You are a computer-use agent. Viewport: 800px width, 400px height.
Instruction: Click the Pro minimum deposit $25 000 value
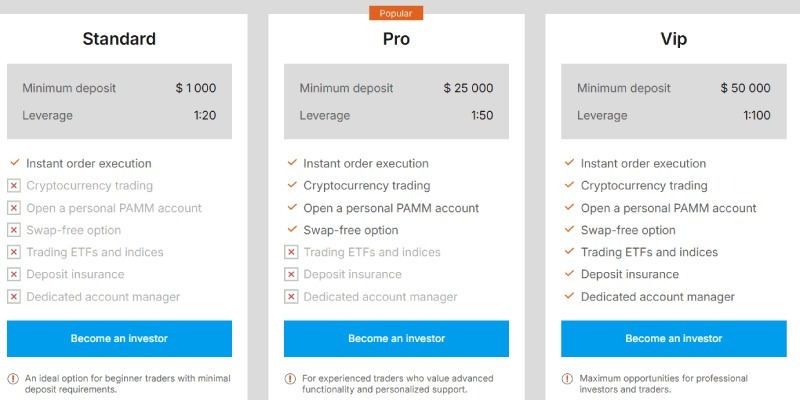(468, 88)
